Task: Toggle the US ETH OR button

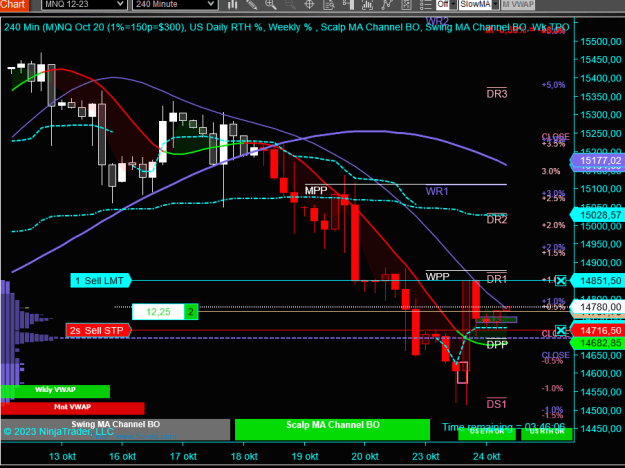Action: point(487,434)
